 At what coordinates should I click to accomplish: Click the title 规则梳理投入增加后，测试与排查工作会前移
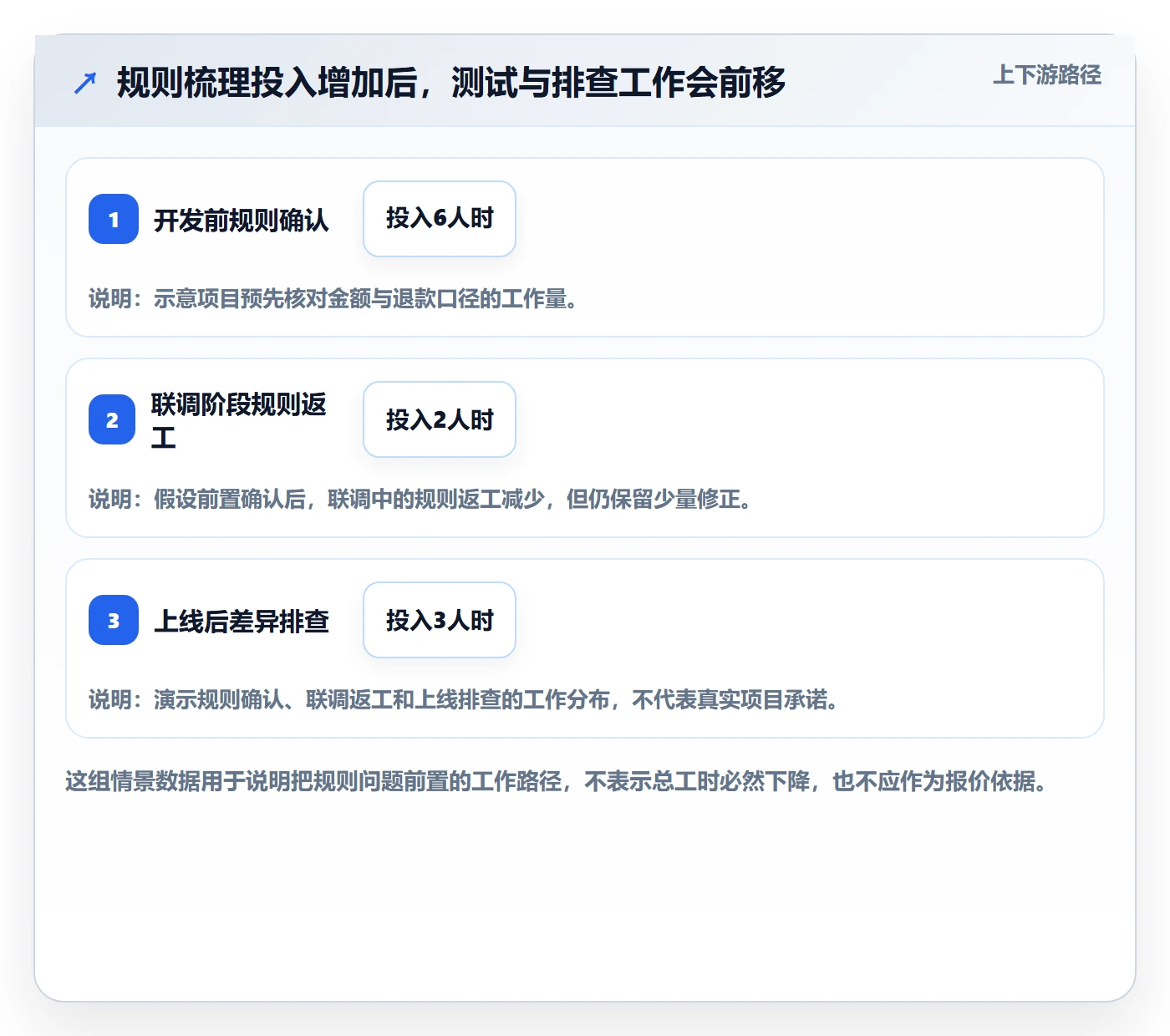pos(451,83)
